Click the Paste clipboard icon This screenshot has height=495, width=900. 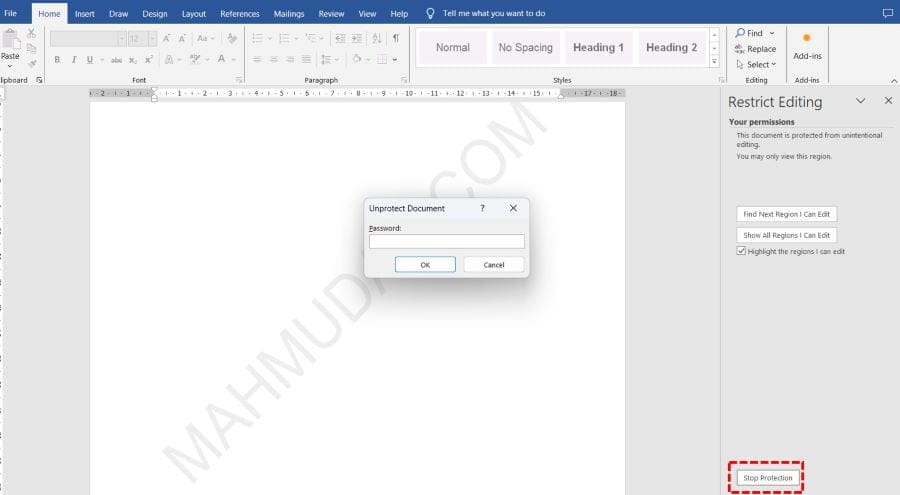(10, 42)
